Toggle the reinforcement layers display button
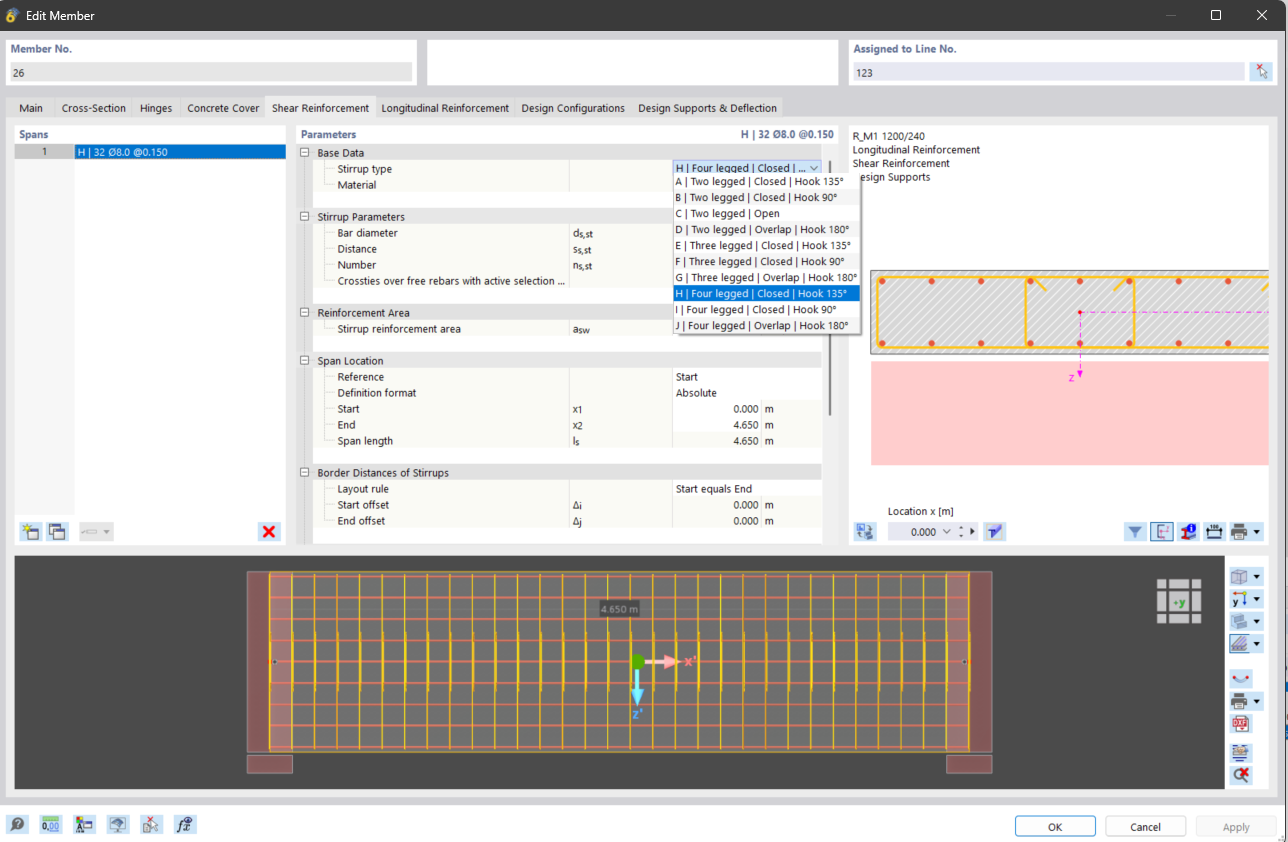 coord(1240,644)
